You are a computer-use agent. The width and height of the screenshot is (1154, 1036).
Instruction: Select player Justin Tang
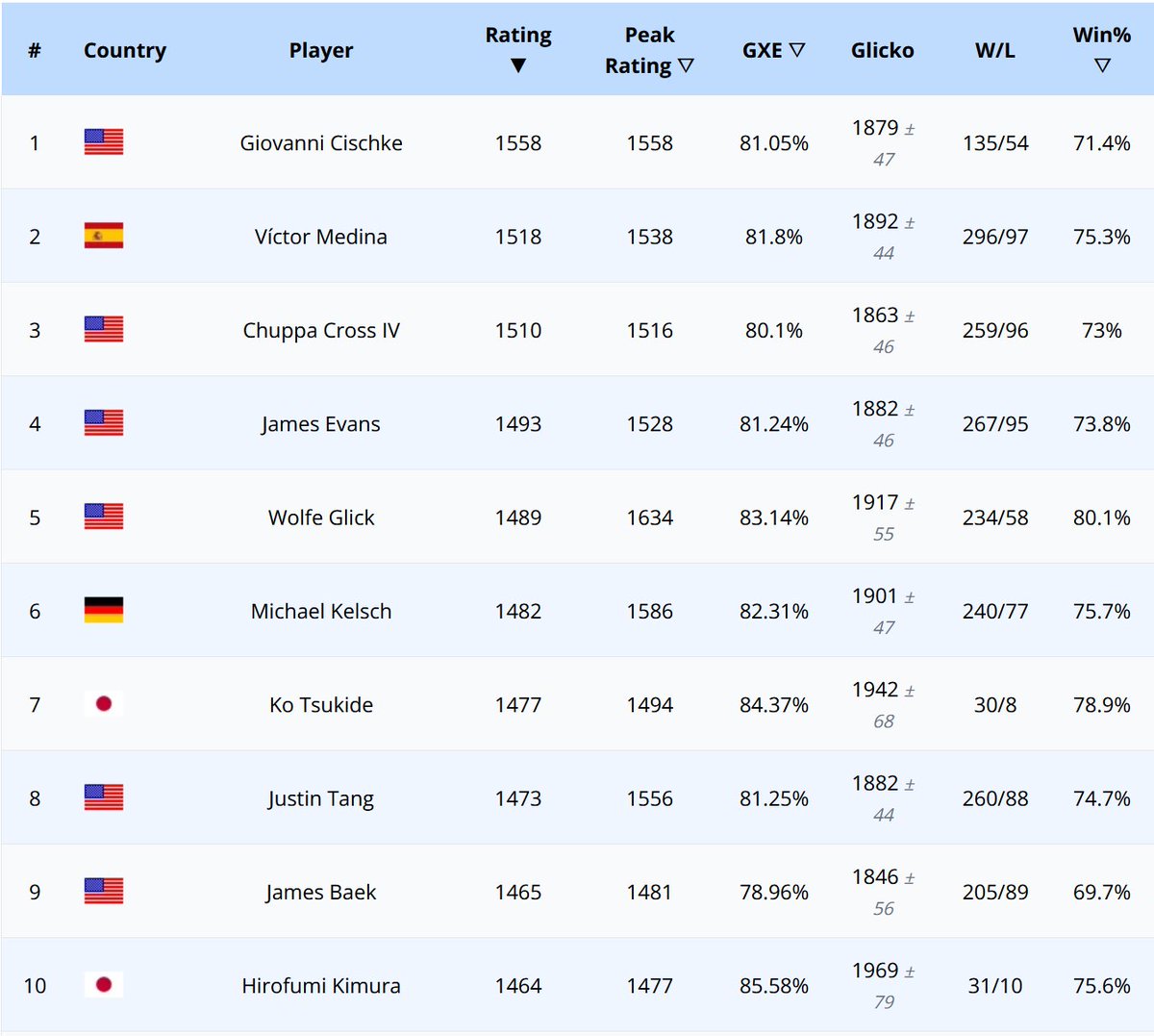coord(321,798)
